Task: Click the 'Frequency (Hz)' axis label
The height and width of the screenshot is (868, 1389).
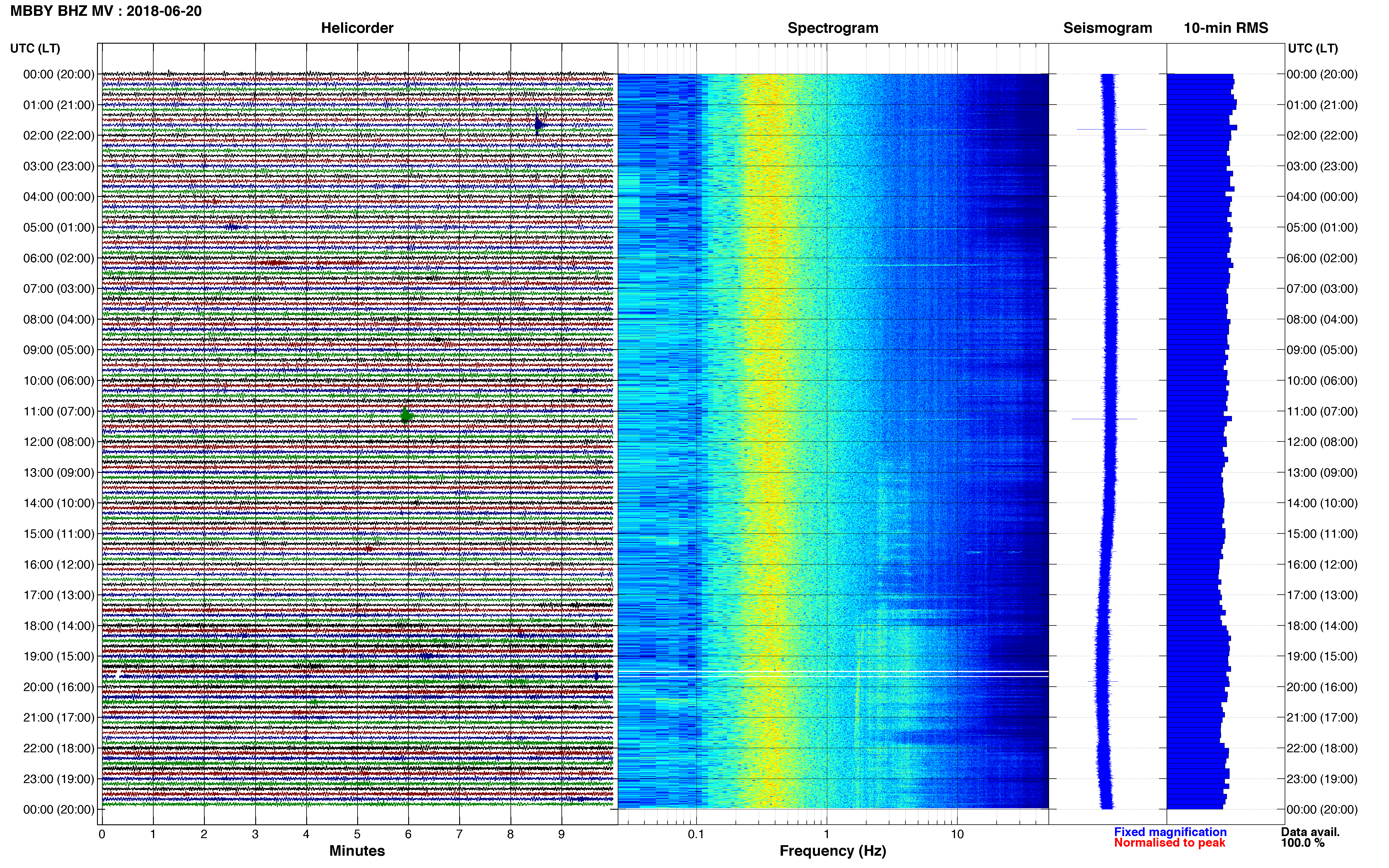Action: pyautogui.click(x=833, y=851)
